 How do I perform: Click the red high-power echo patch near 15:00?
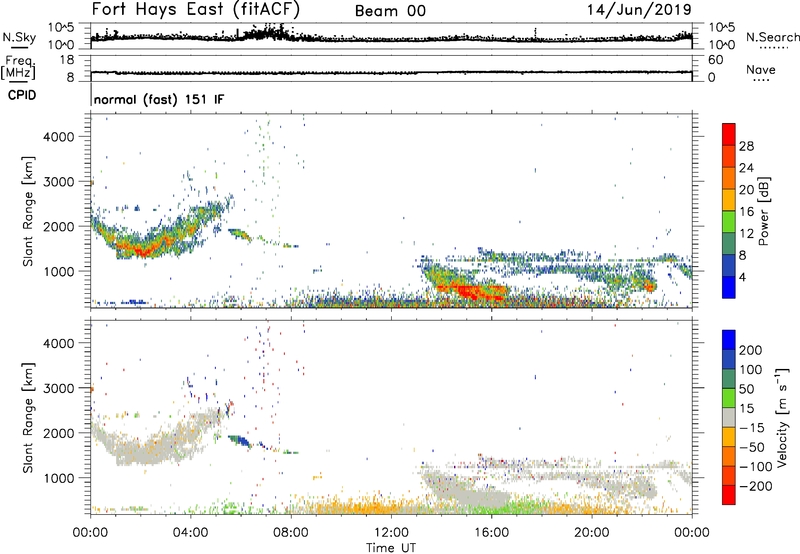click(x=472, y=292)
